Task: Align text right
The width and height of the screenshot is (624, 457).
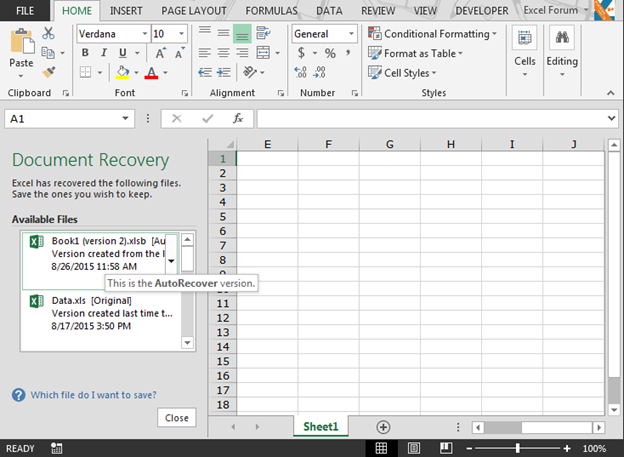Action: (x=242, y=53)
